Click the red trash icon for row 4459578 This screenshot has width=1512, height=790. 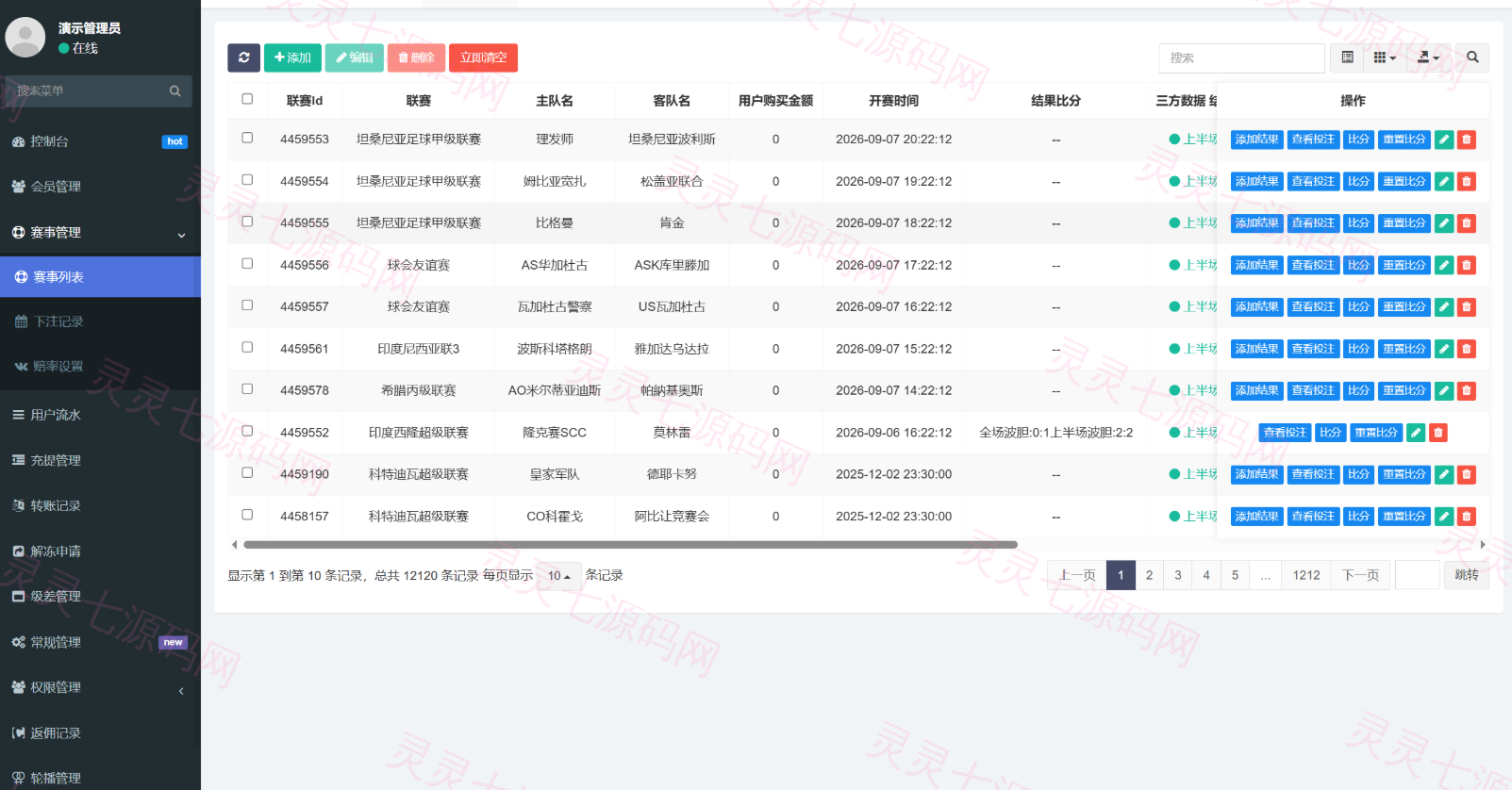(x=1467, y=390)
